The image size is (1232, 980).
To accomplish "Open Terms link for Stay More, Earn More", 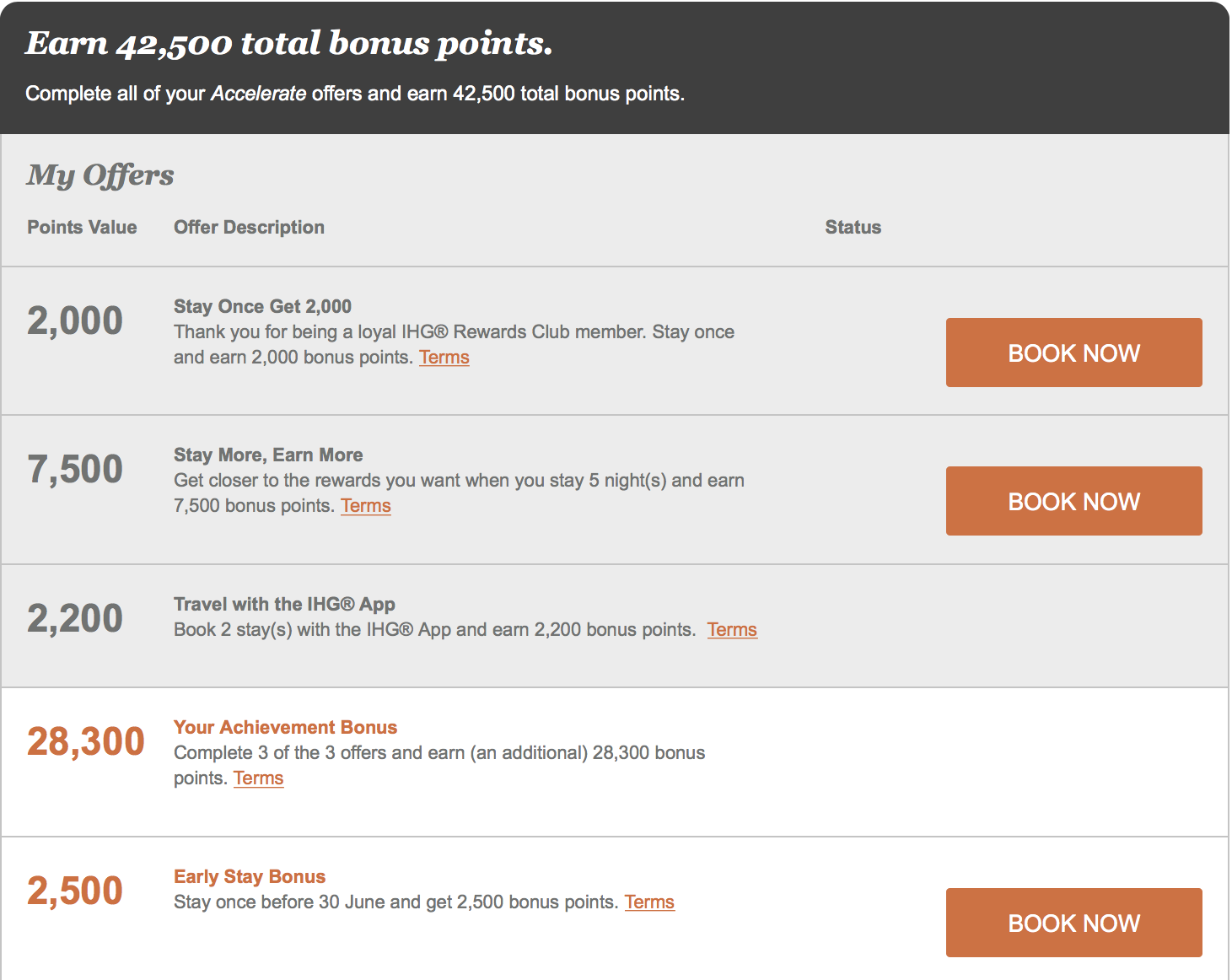I will (366, 506).
